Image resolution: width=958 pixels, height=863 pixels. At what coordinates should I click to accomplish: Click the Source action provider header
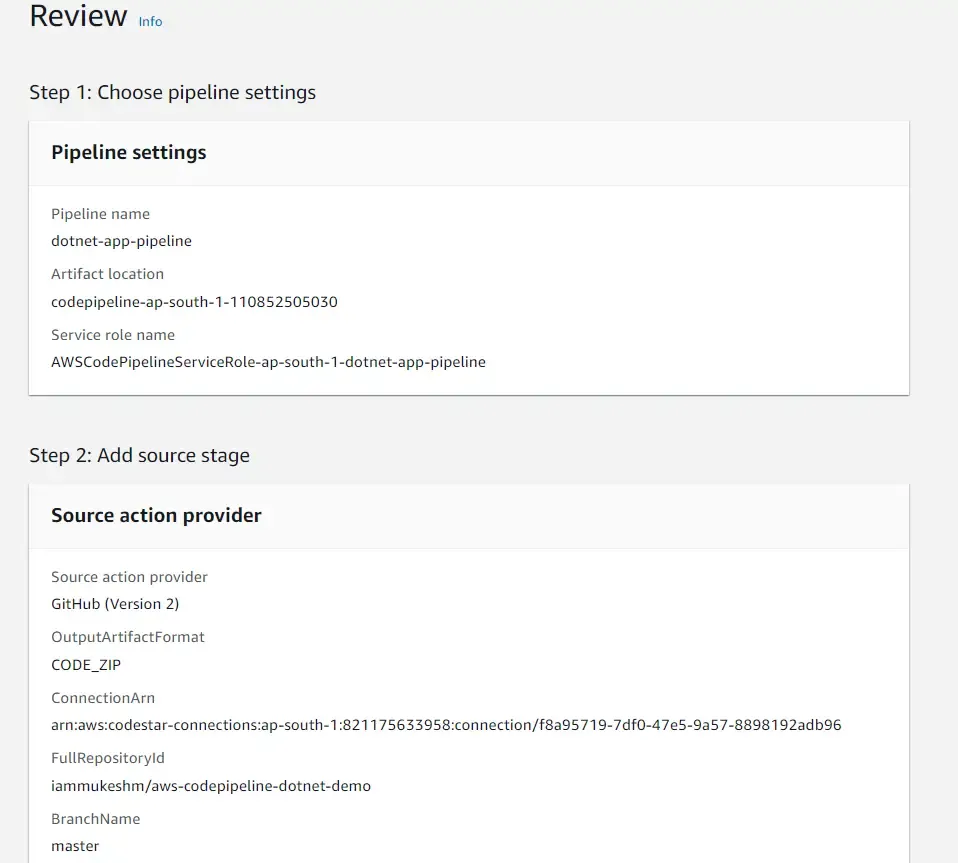tap(156, 515)
